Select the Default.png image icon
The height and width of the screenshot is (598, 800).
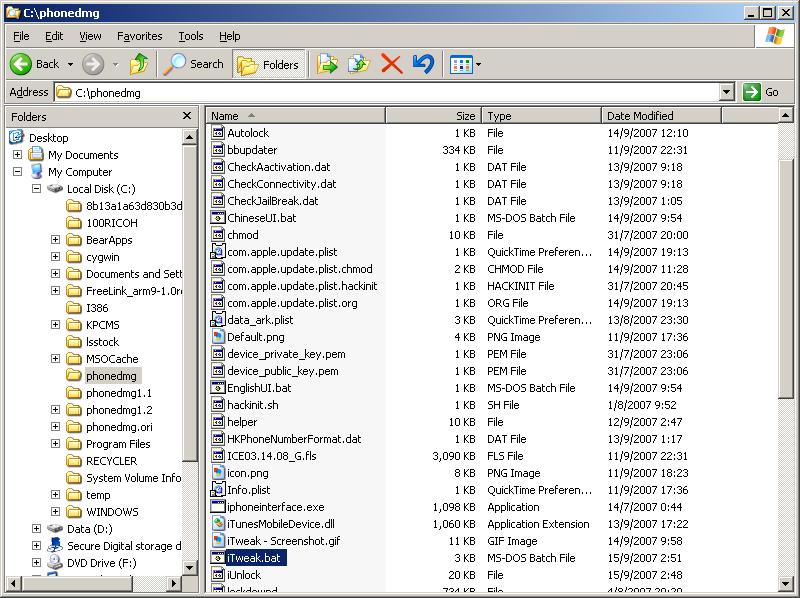click(x=218, y=337)
